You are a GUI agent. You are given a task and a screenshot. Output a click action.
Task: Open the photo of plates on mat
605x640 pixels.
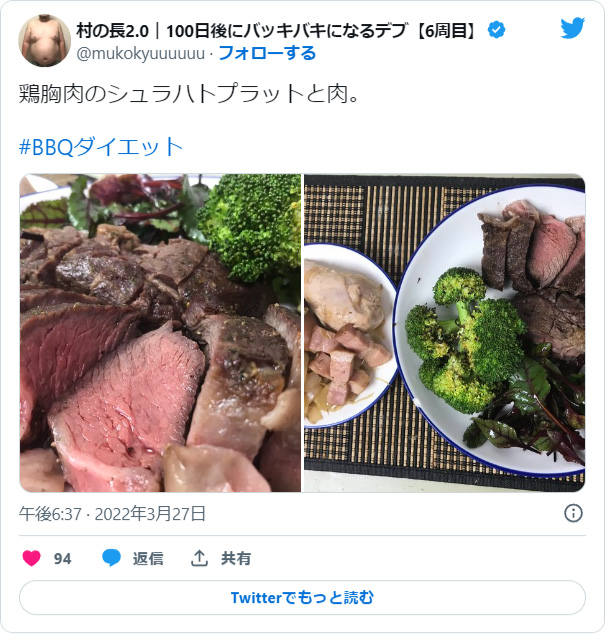tap(445, 333)
